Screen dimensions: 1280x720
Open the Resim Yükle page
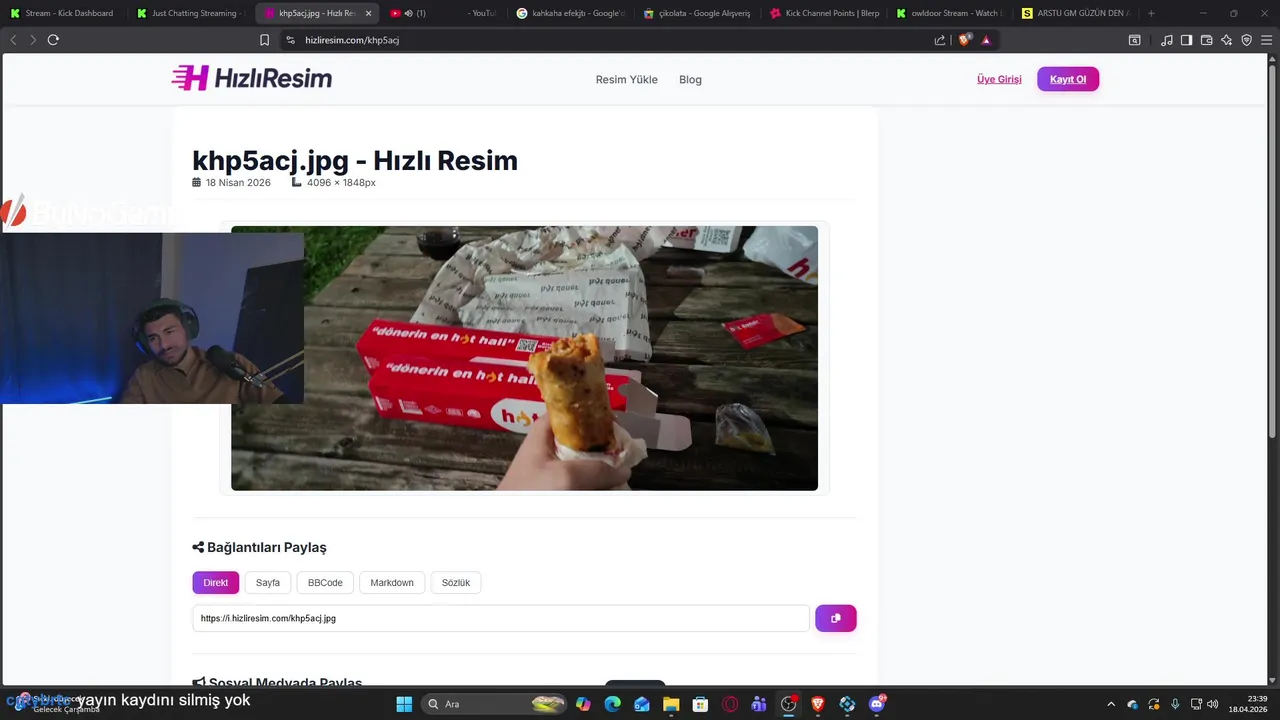[x=626, y=79]
